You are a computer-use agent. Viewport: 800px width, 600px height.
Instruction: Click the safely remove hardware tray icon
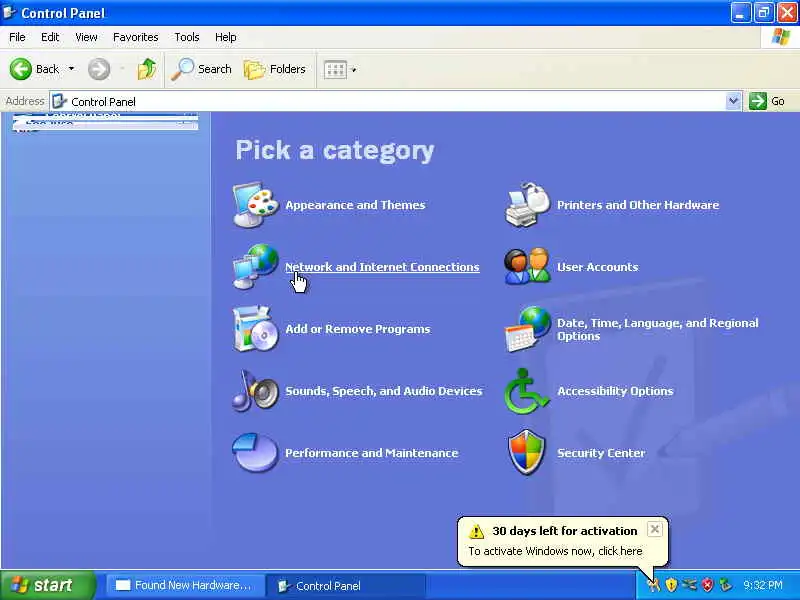pyautogui.click(x=725, y=585)
